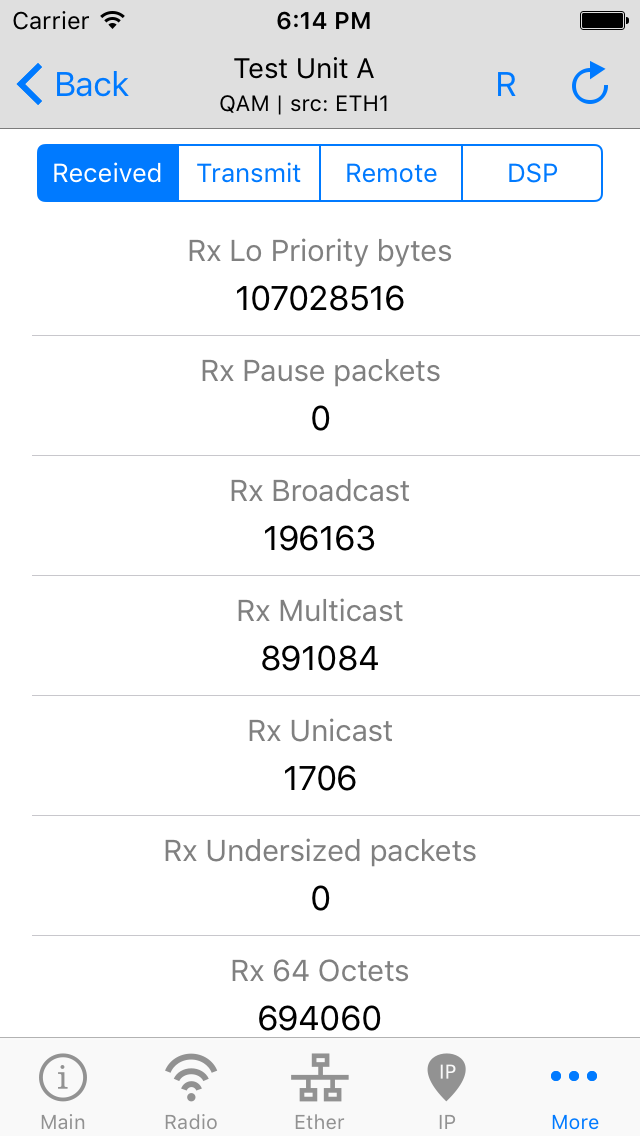Tap the Back button
The image size is (640, 1136).
tap(73, 84)
